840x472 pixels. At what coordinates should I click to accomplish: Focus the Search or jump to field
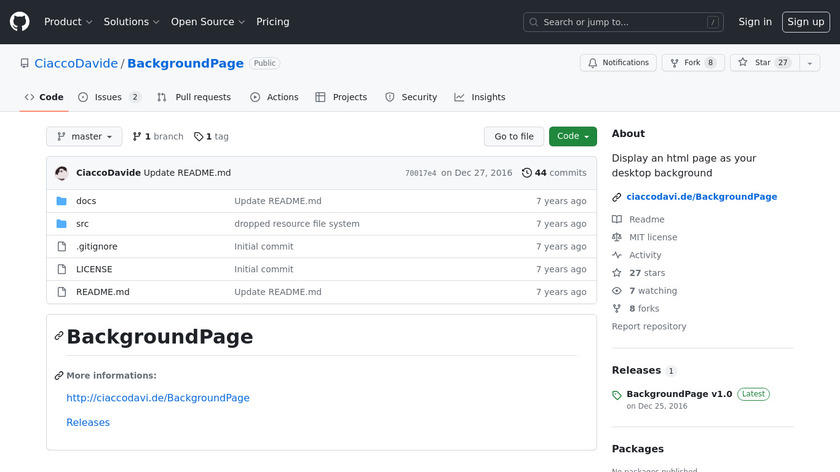[x=623, y=22]
